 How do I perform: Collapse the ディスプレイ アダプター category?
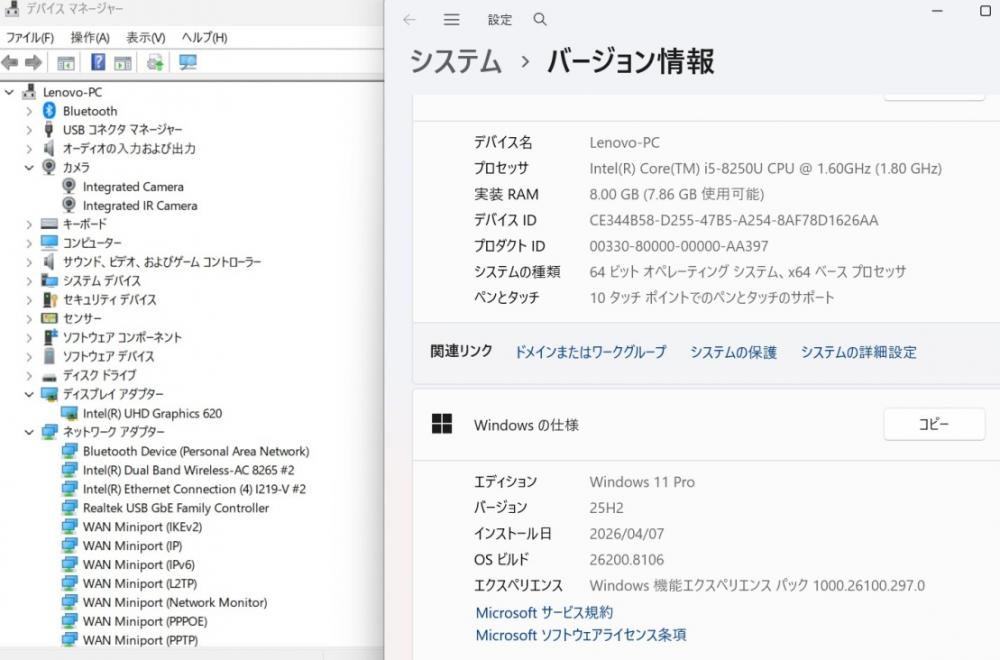point(29,394)
